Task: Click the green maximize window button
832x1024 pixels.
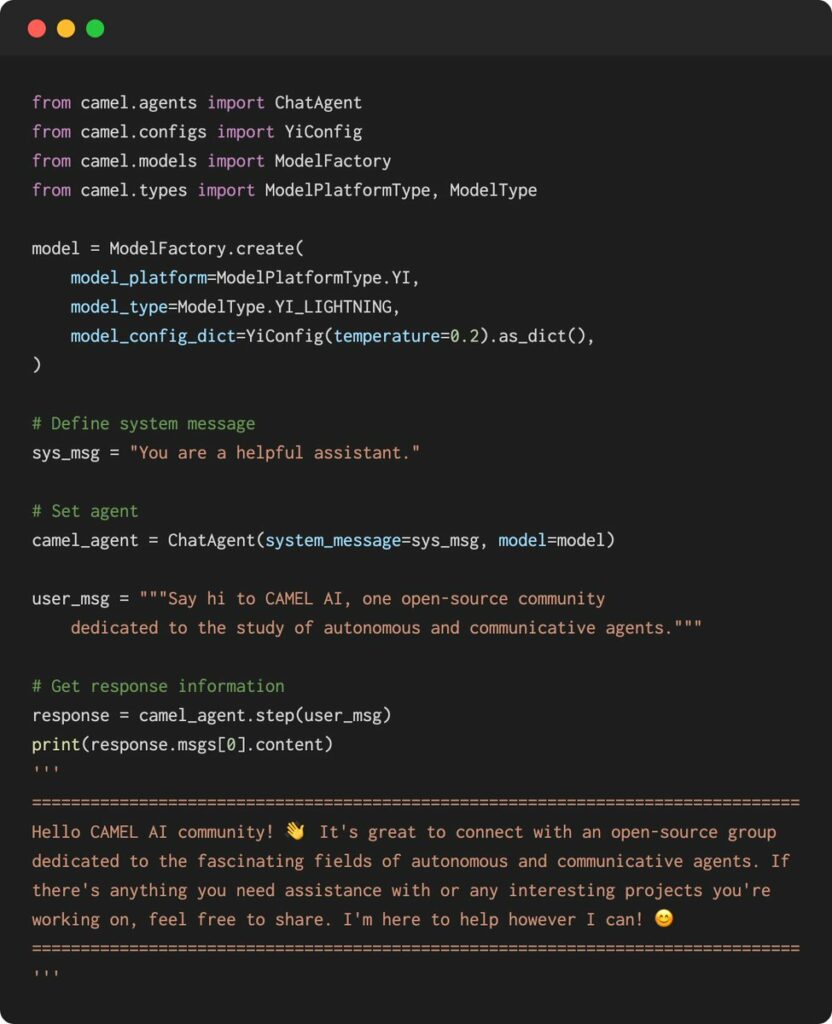Action: [95, 28]
